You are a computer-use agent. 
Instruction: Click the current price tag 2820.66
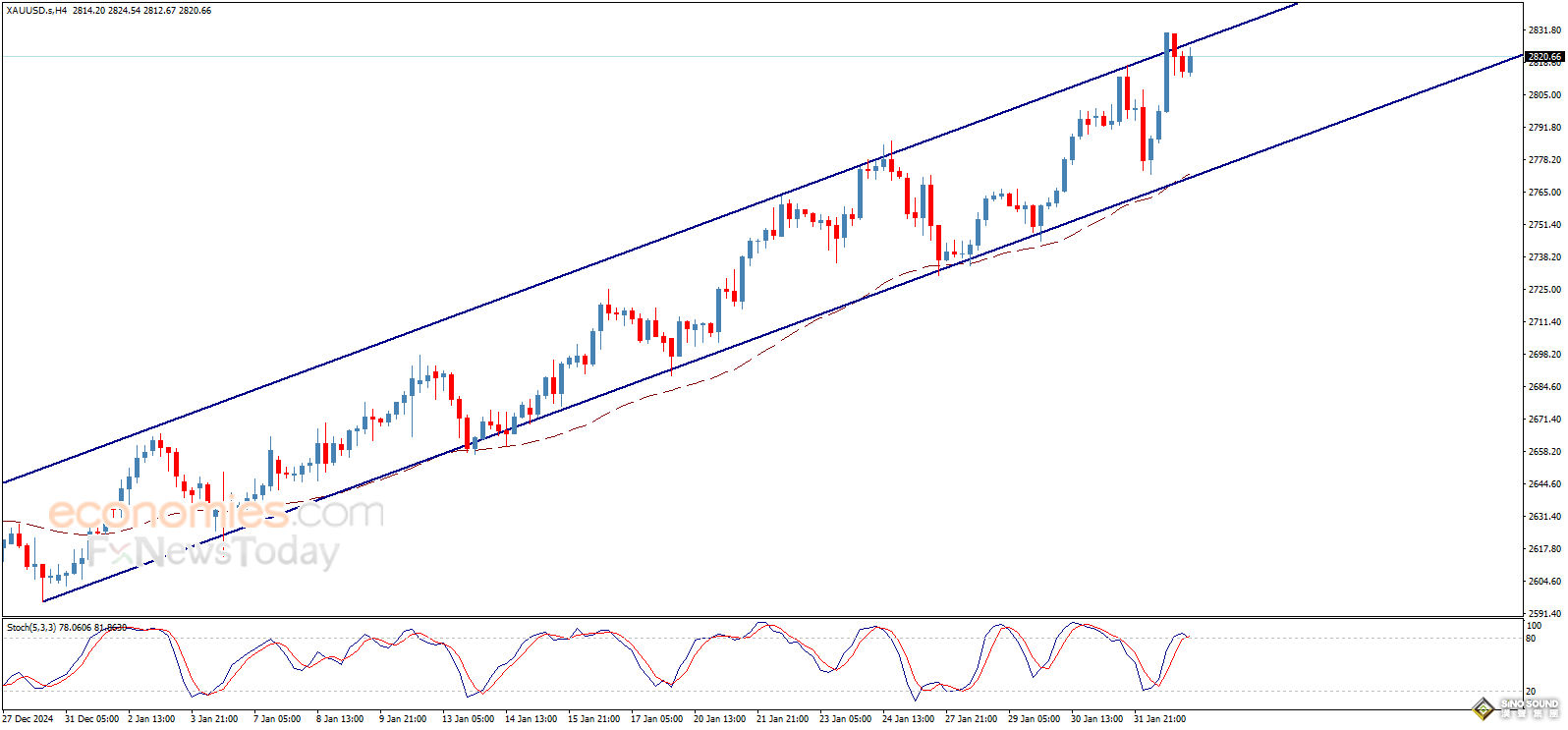click(1544, 57)
